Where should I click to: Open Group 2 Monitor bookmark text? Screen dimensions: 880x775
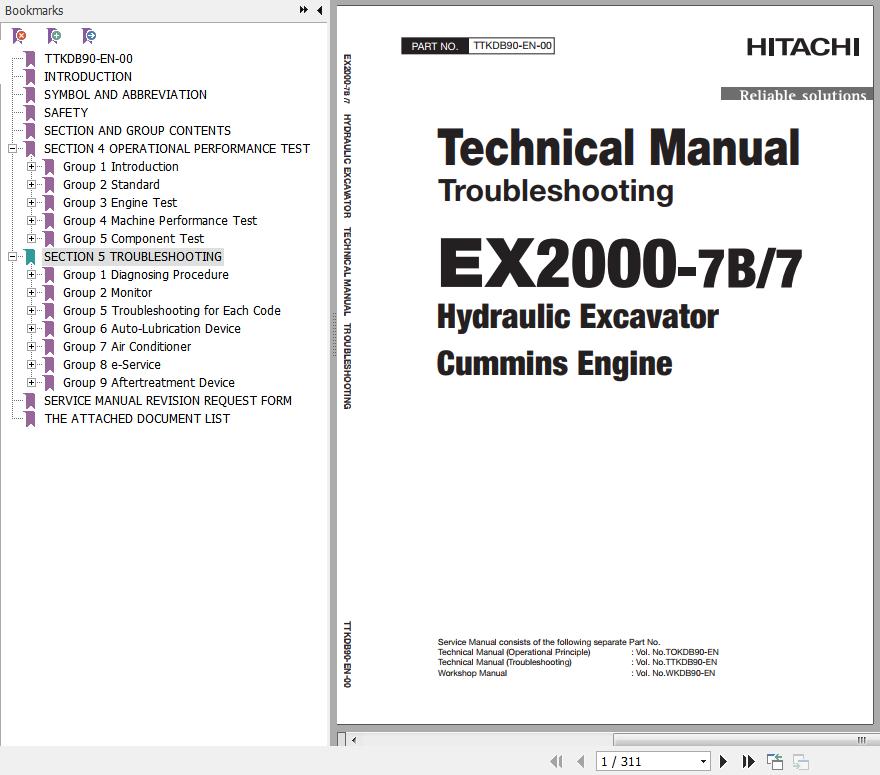coord(107,292)
